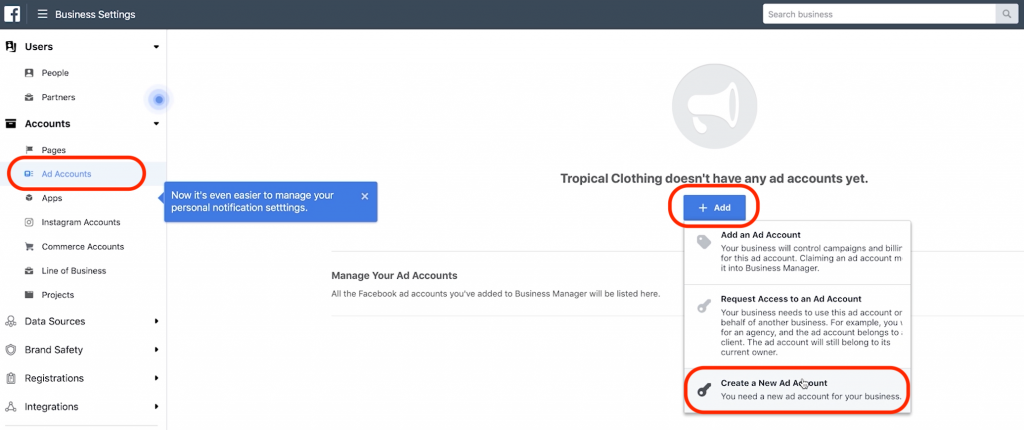Click the Business Settings title
The image size is (1024, 430).
(x=96, y=14)
